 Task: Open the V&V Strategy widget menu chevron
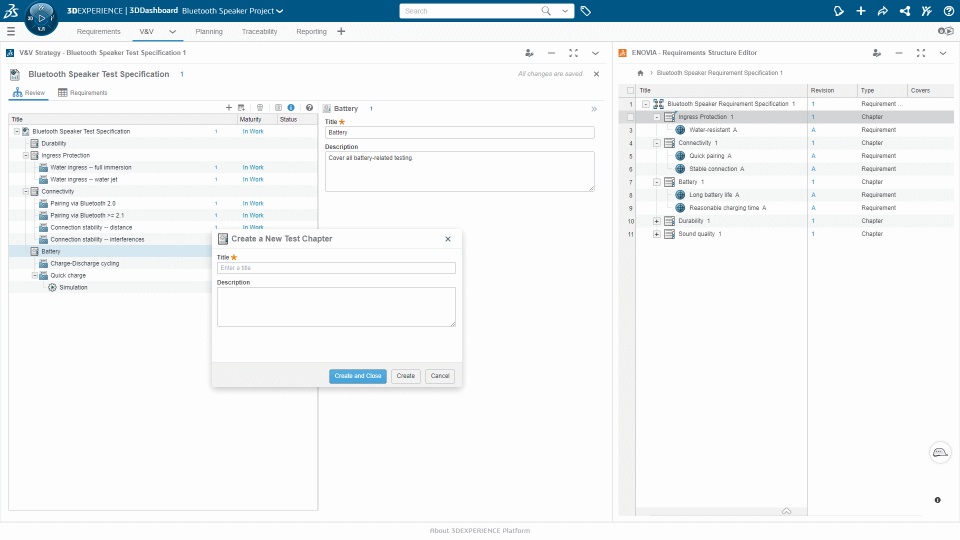click(595, 53)
